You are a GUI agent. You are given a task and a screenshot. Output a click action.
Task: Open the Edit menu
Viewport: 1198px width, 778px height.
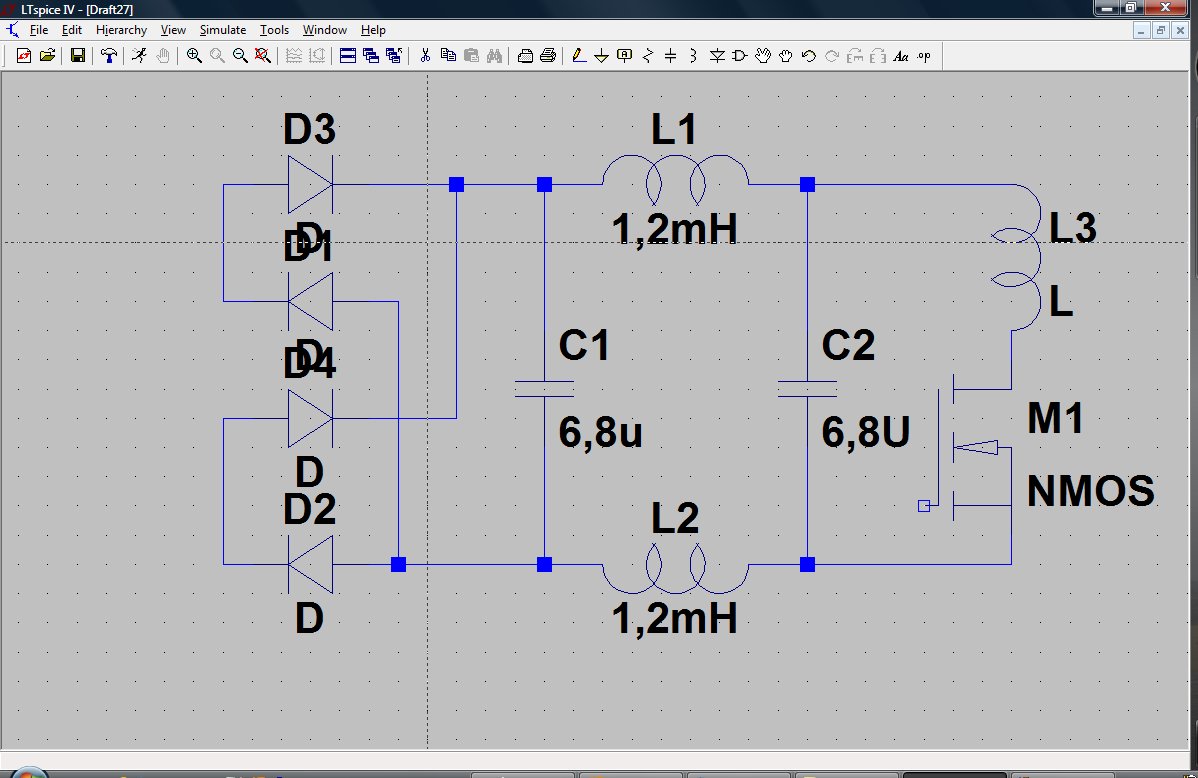click(x=72, y=30)
